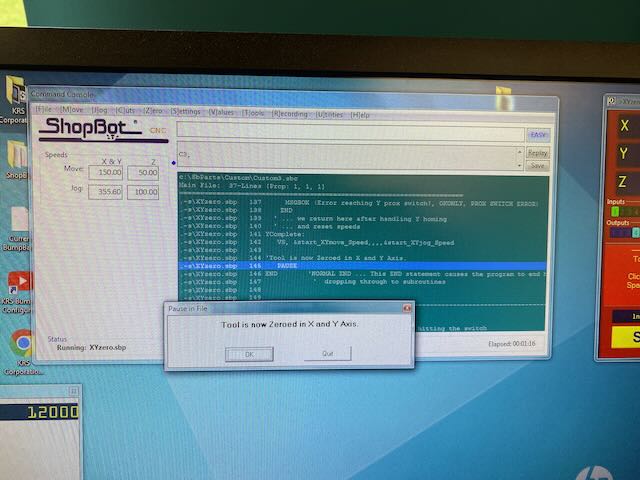Click the file path c:\SbParts\Custom\Custom3.sbc
This screenshot has width=640, height=480.
(x=238, y=178)
